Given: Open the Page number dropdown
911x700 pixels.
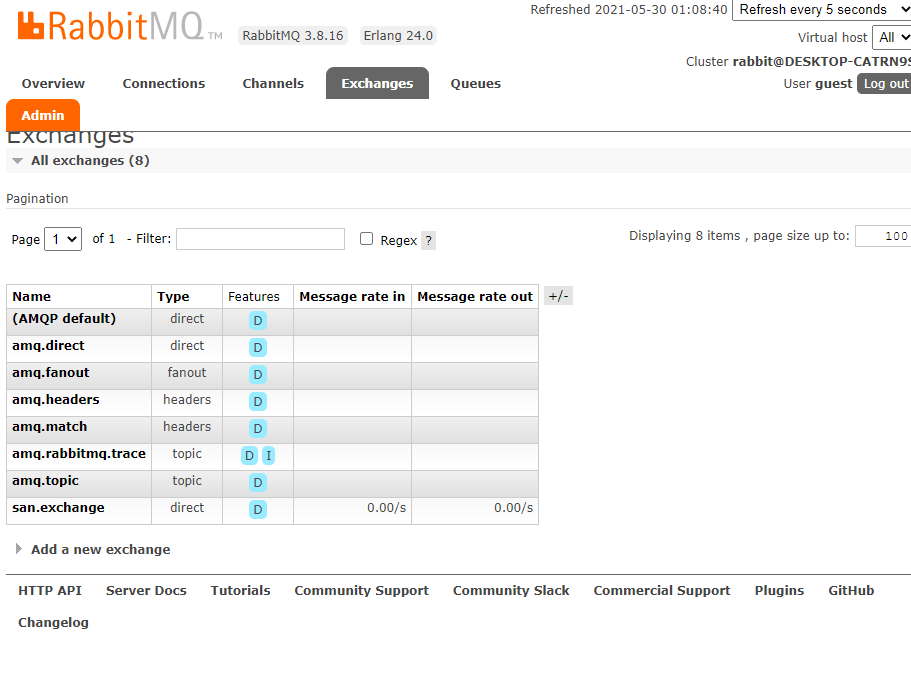Looking at the screenshot, I should point(62,239).
